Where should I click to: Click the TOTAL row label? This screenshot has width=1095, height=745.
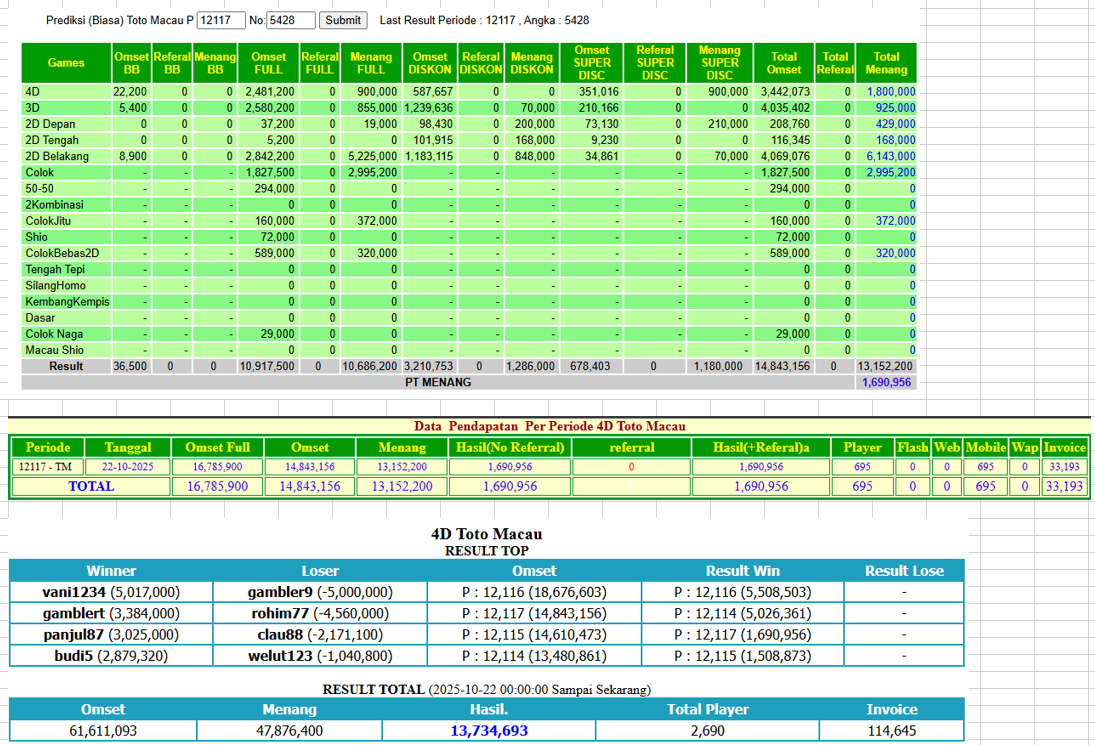91,486
